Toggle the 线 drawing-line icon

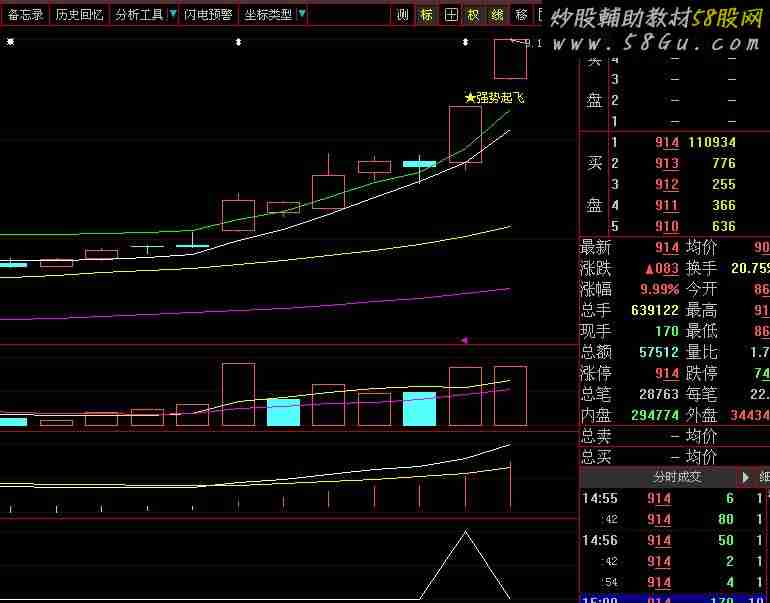497,15
